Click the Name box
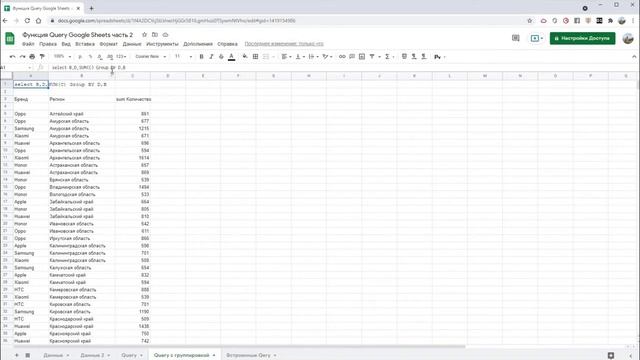The width and height of the screenshot is (640, 360). (x=16, y=67)
